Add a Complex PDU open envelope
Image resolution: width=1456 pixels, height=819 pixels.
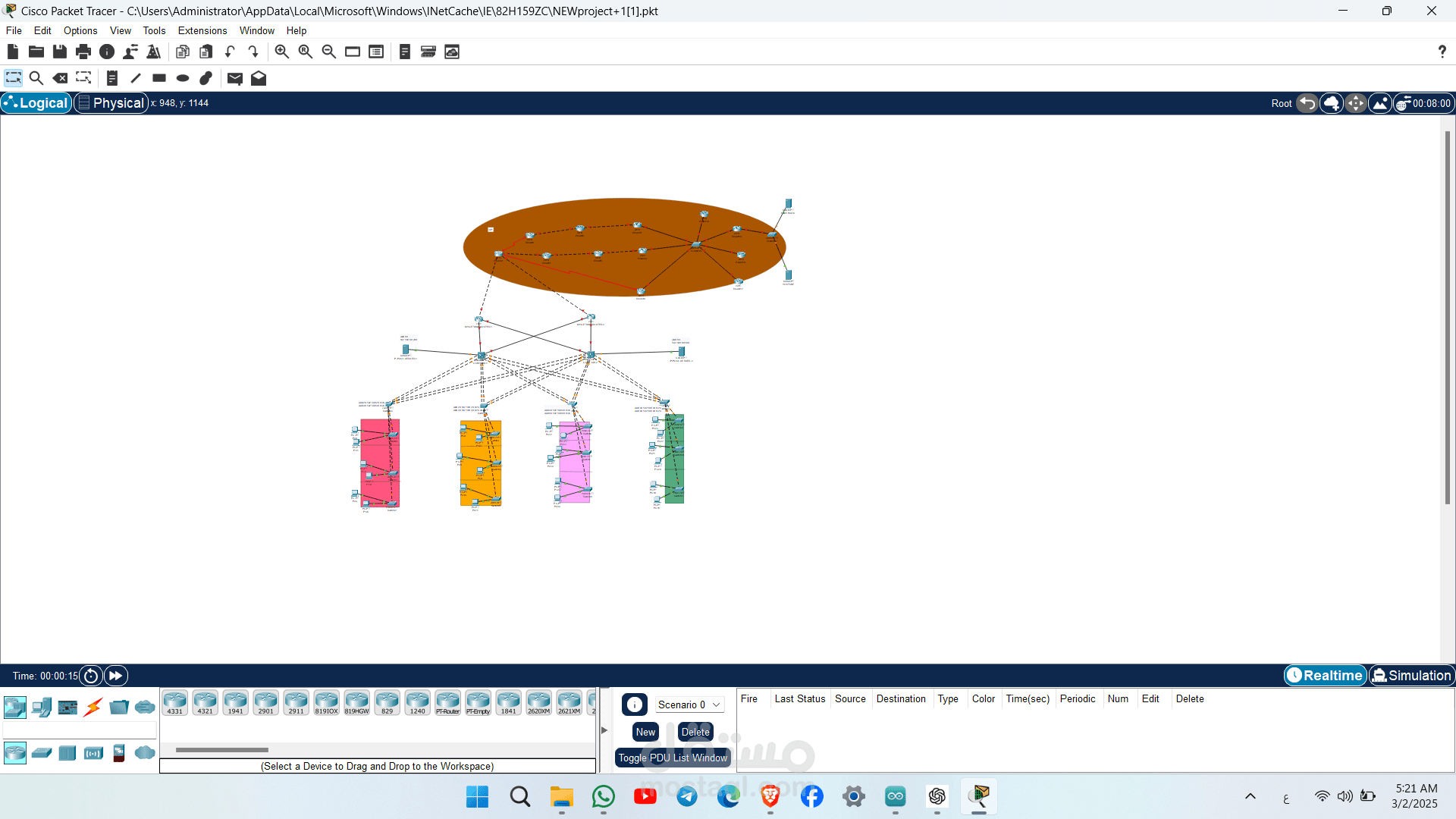[x=259, y=78]
